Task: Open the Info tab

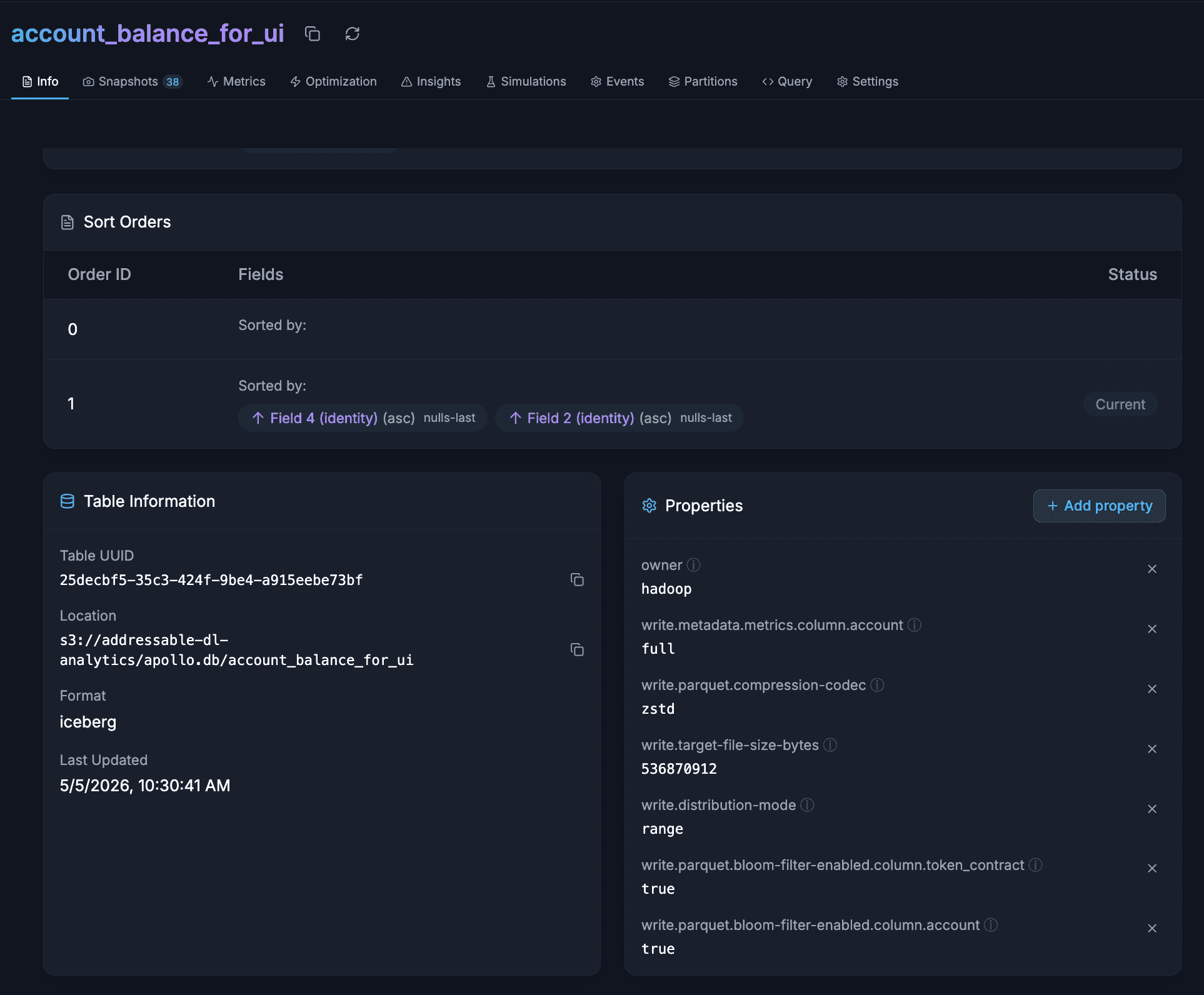Action: (x=40, y=82)
